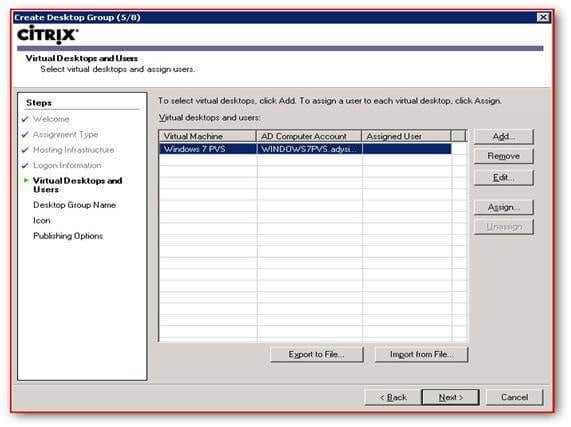The image size is (571, 427).
Task: Click the green arrow current-step marker
Action: point(26,180)
